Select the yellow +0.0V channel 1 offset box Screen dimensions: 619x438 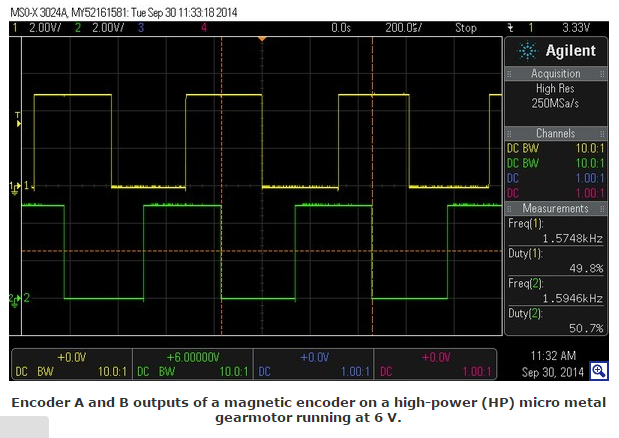click(x=71, y=364)
